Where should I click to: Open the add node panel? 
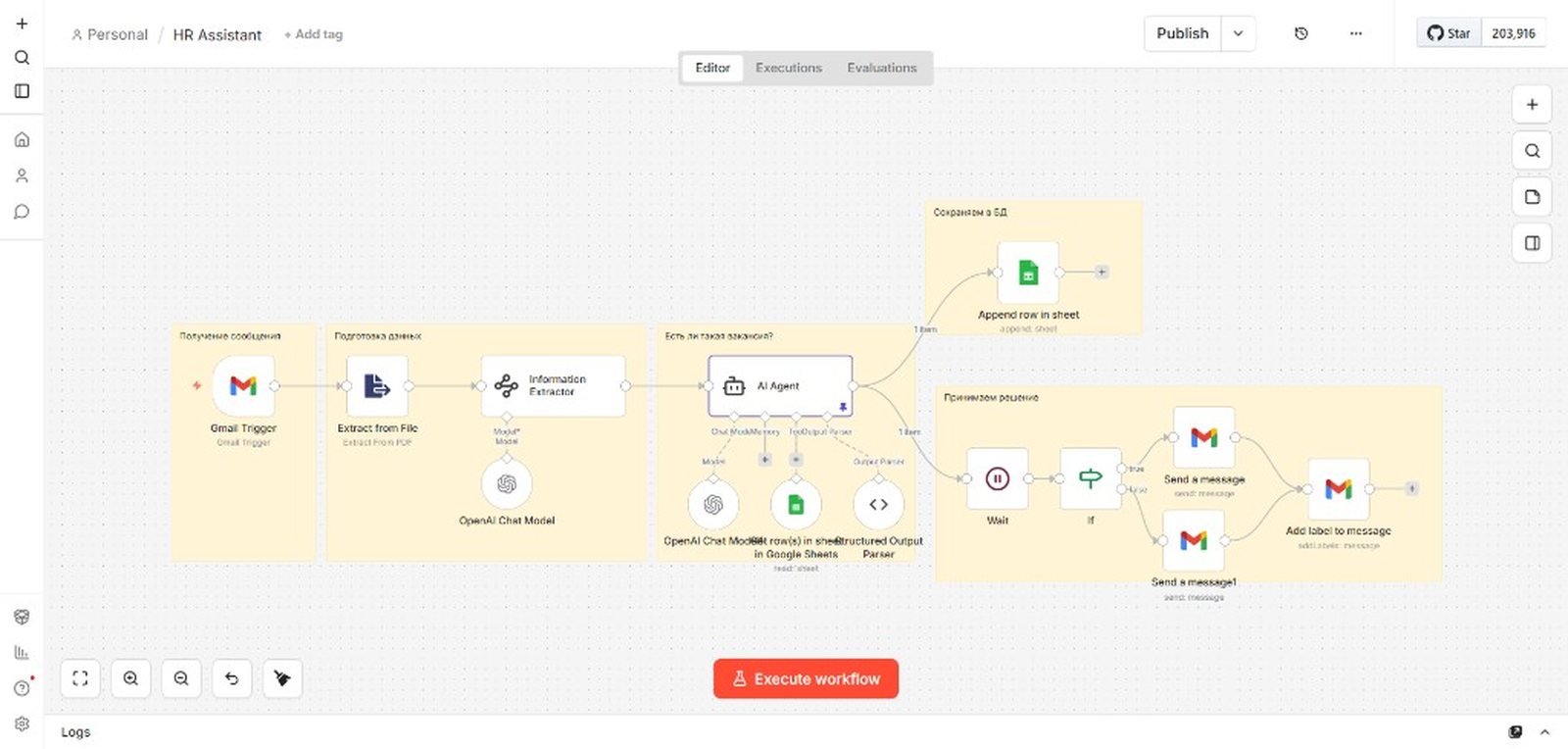pos(1532,105)
